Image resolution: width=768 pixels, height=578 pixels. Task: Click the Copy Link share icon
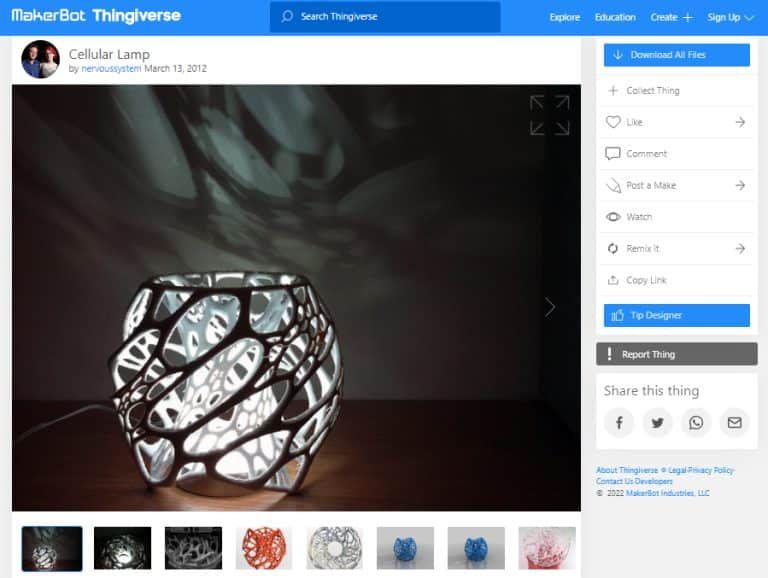tap(613, 280)
